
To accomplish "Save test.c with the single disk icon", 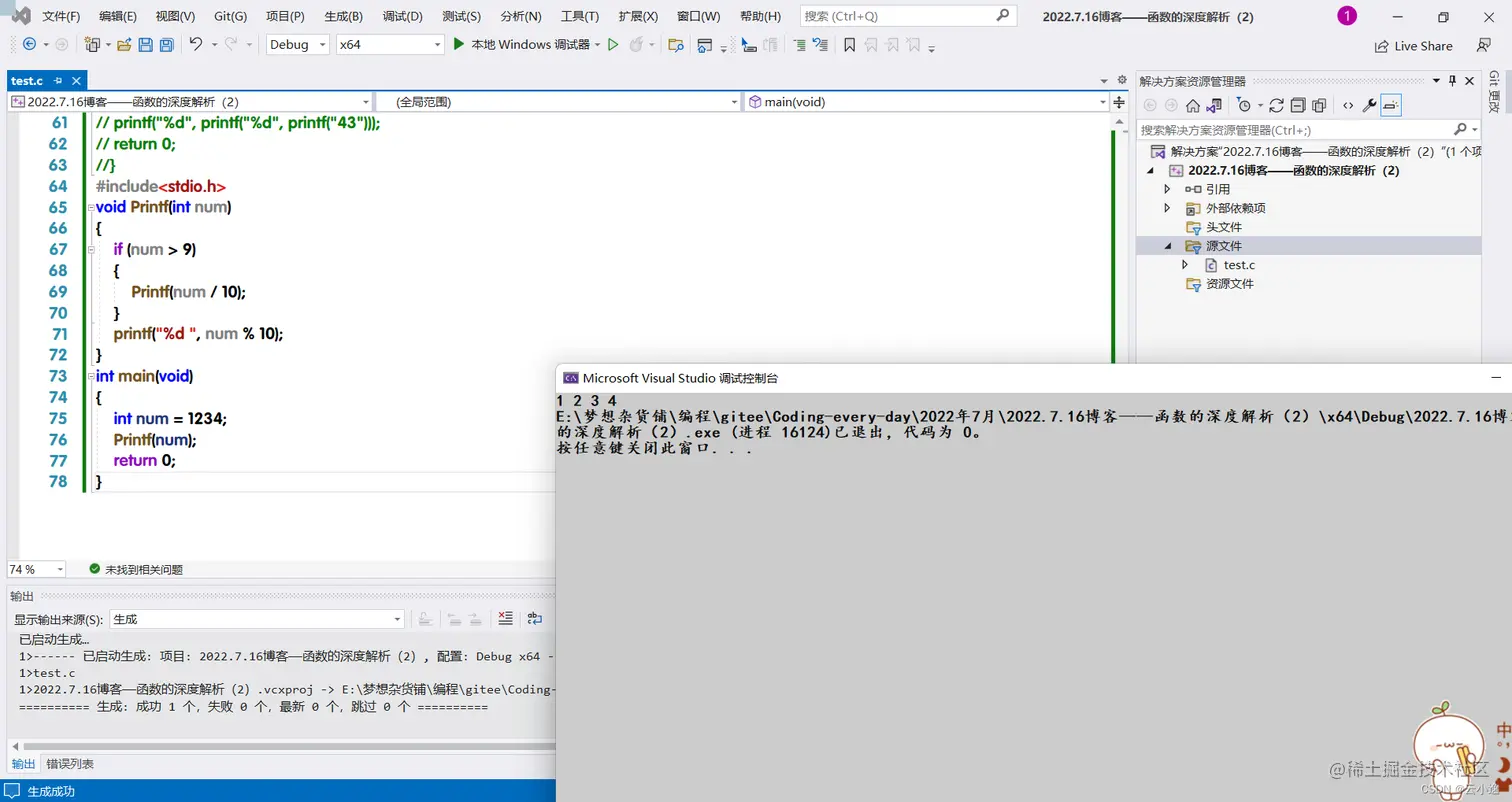I will click(x=145, y=44).
